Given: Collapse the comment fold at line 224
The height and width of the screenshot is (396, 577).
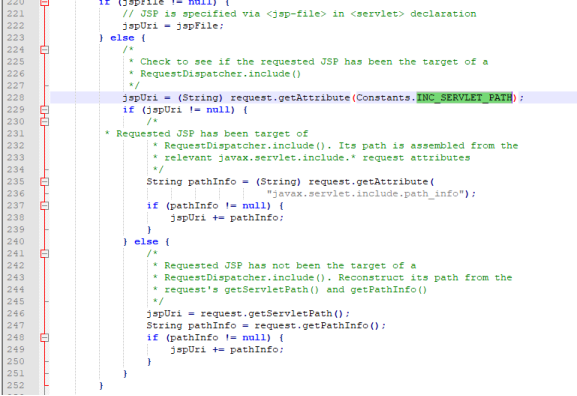Looking at the screenshot, I should (45, 50).
